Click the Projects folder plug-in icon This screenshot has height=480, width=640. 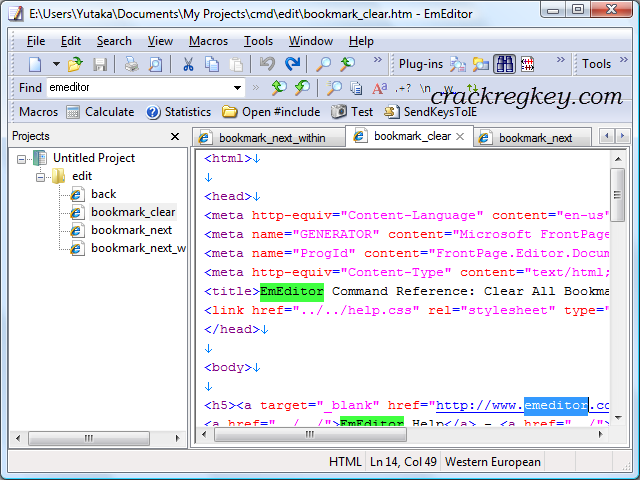click(481, 64)
